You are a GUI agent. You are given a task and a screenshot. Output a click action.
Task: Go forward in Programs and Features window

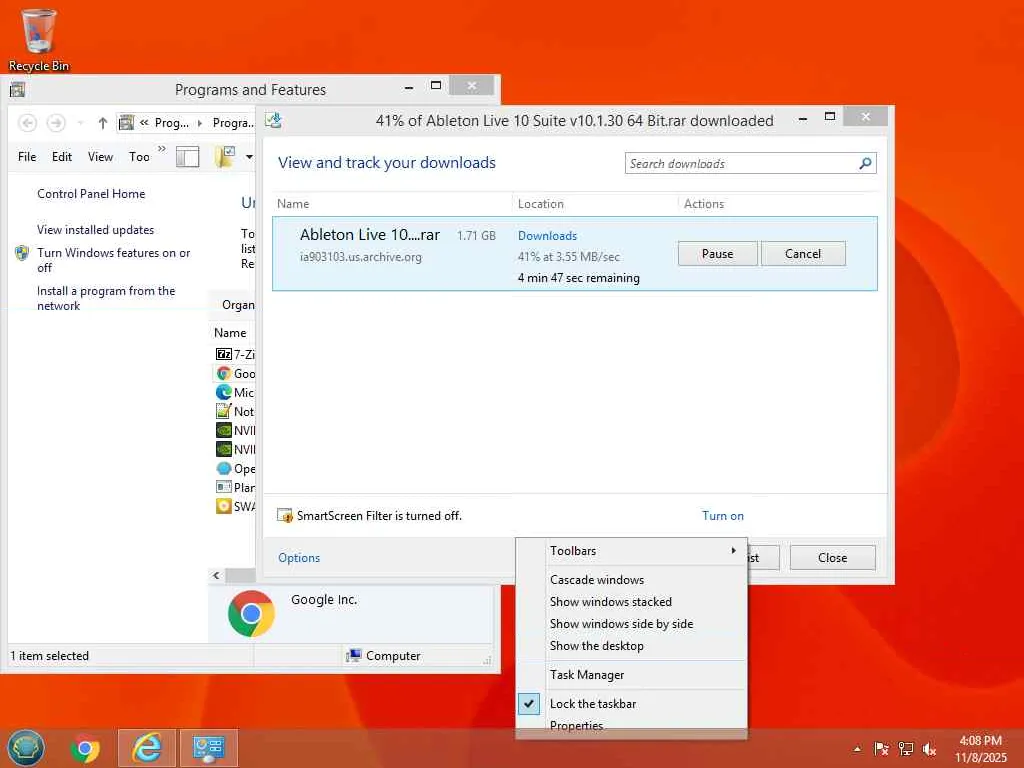tap(56, 123)
